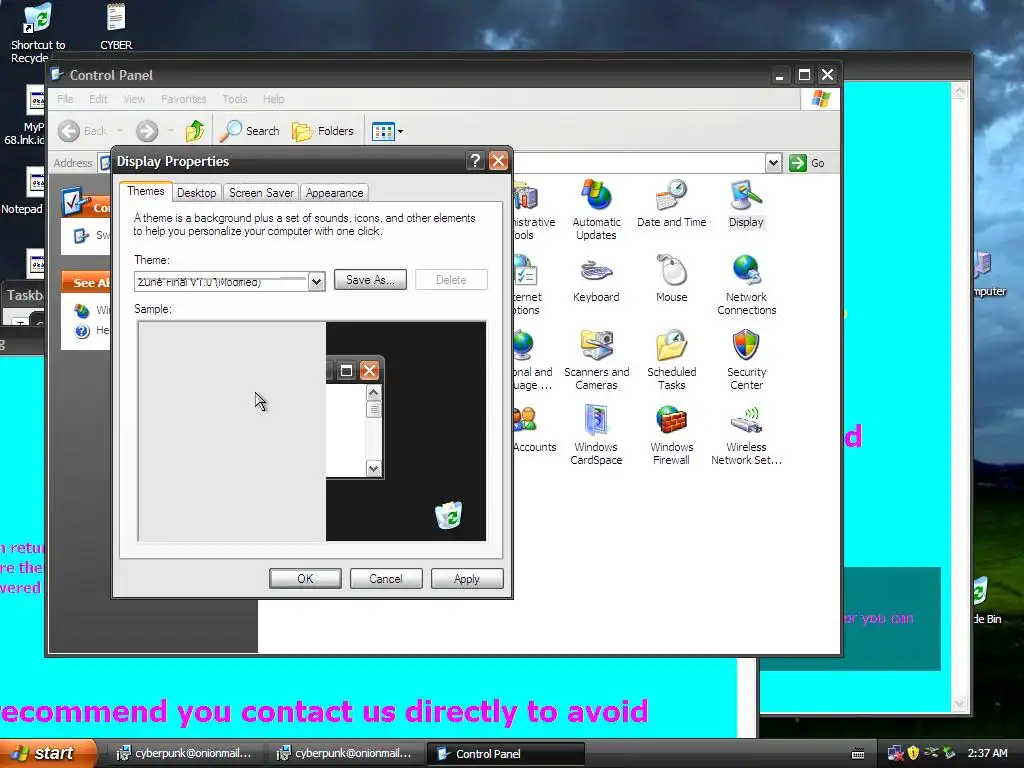
Task: Select the Display control panel icon
Action: coord(746,203)
